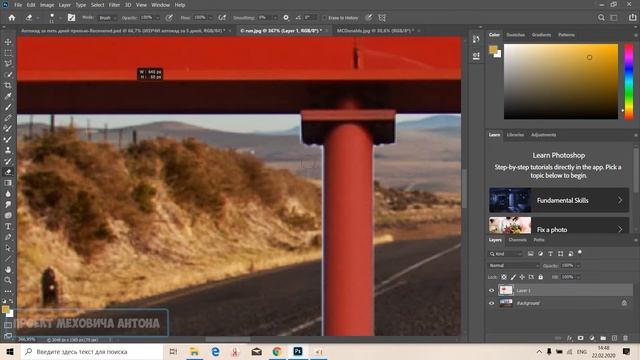Click the search icon at top right
The image size is (640, 360).
pos(601,18)
